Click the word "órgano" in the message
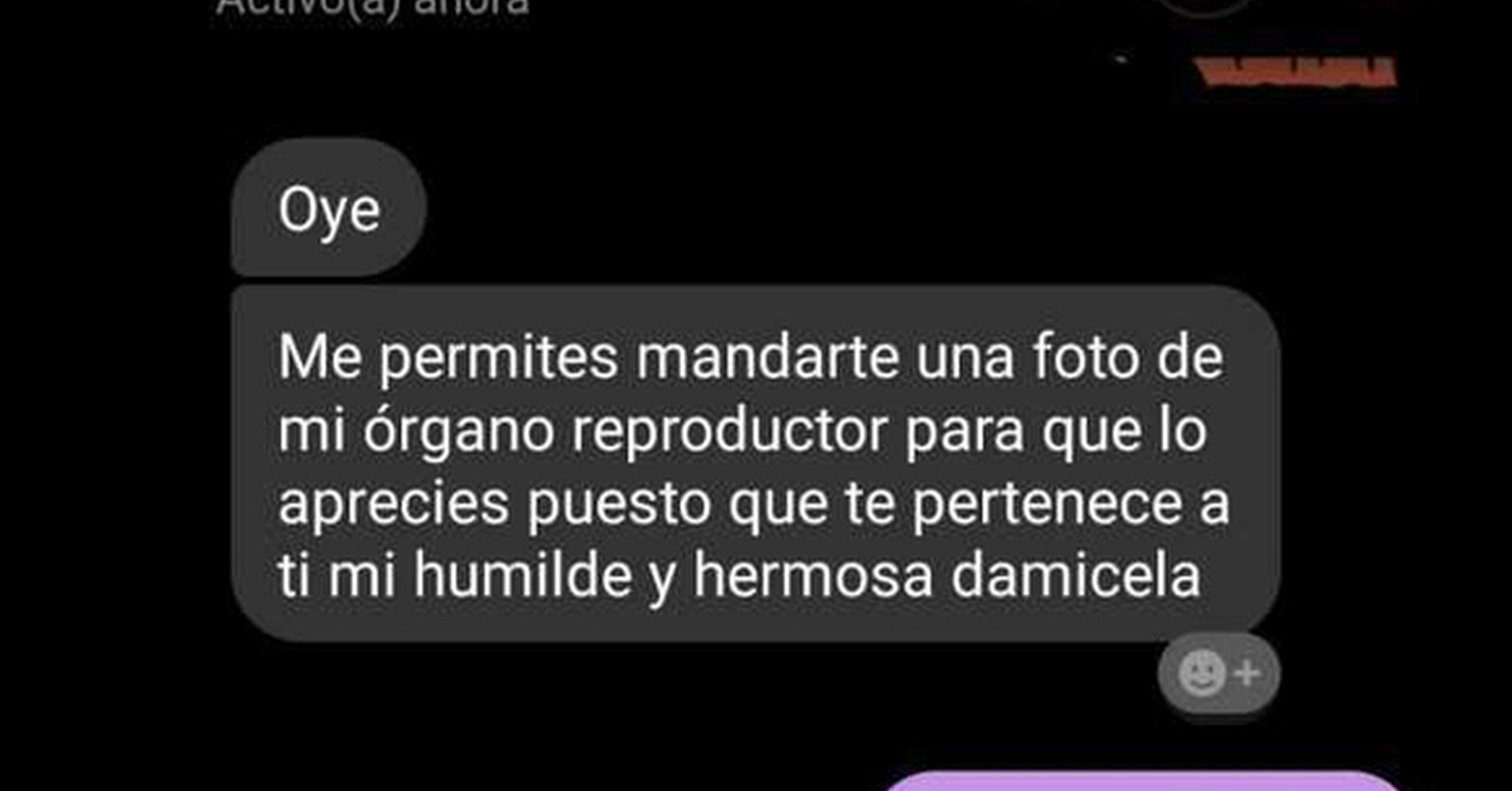This screenshot has width=1512, height=791. tap(458, 430)
